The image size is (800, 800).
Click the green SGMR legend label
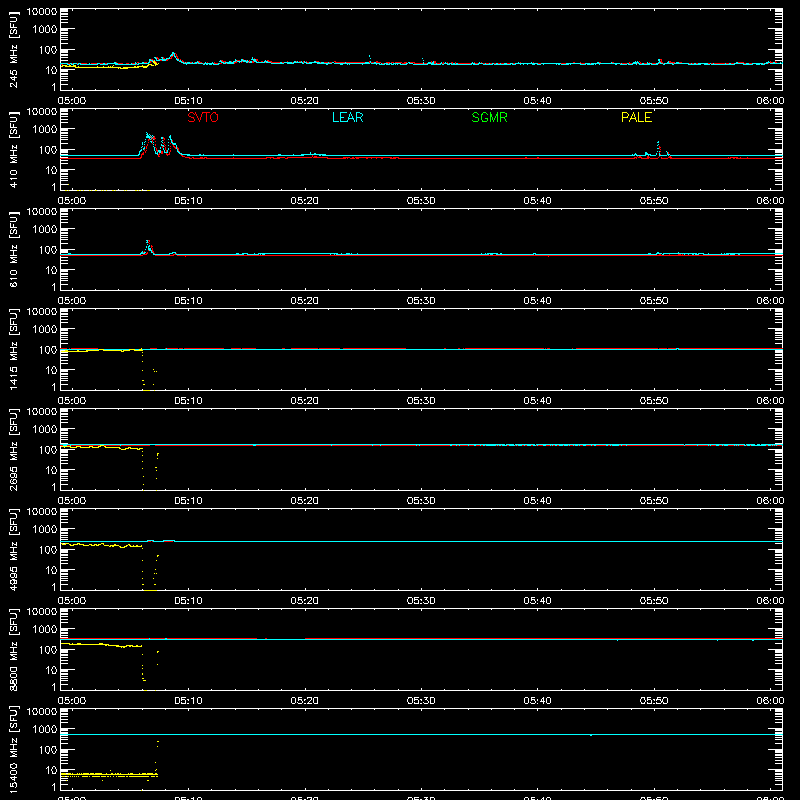coord(489,117)
